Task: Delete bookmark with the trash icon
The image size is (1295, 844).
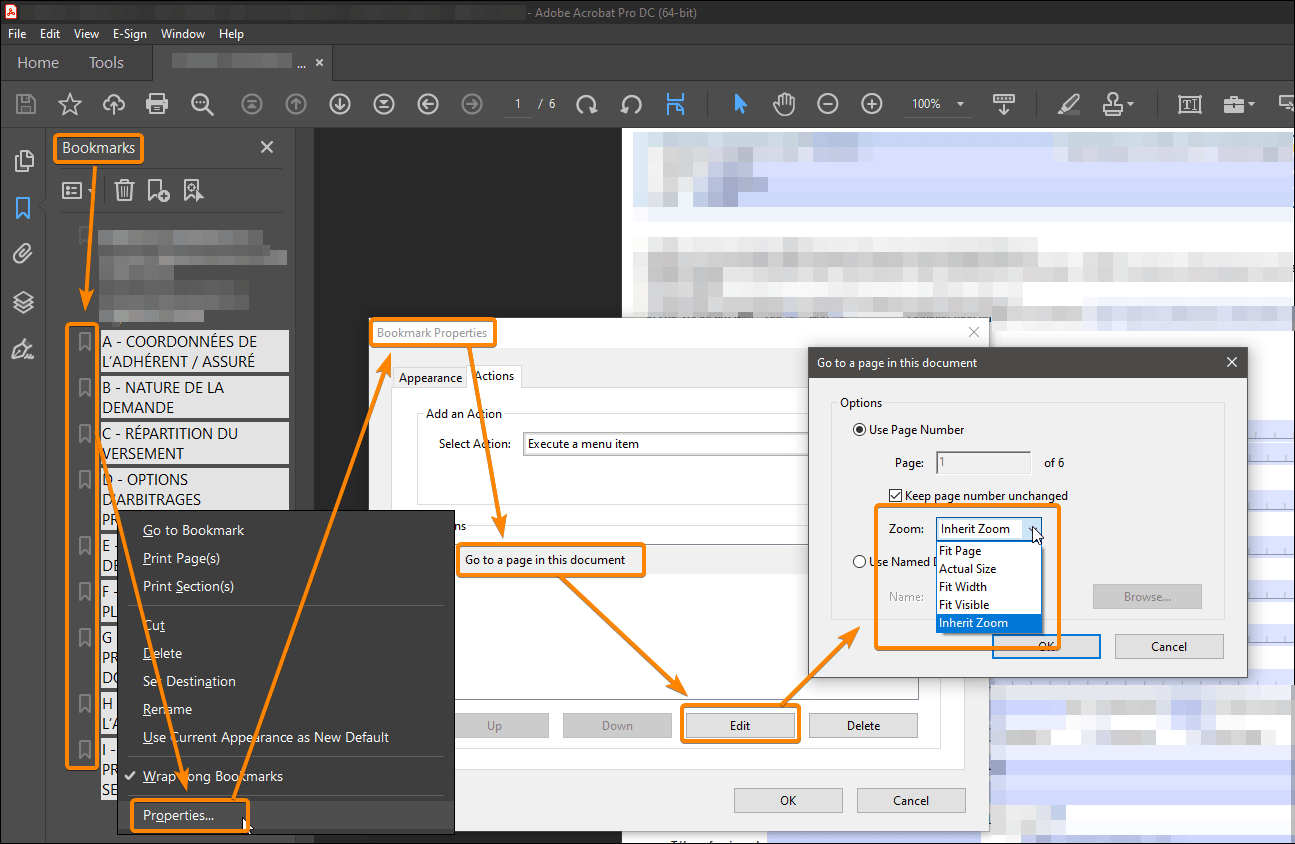Action: tap(123, 189)
